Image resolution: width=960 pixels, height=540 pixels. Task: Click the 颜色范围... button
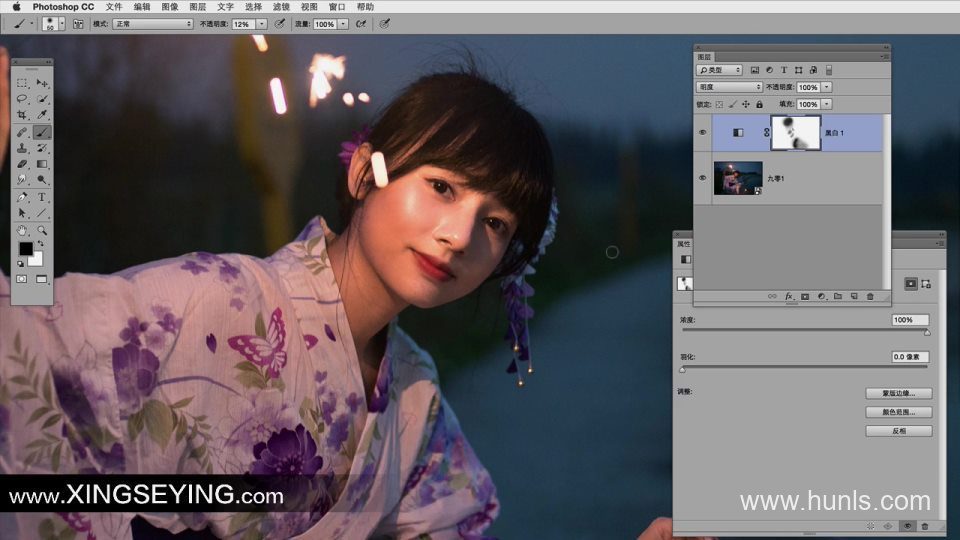tap(899, 412)
